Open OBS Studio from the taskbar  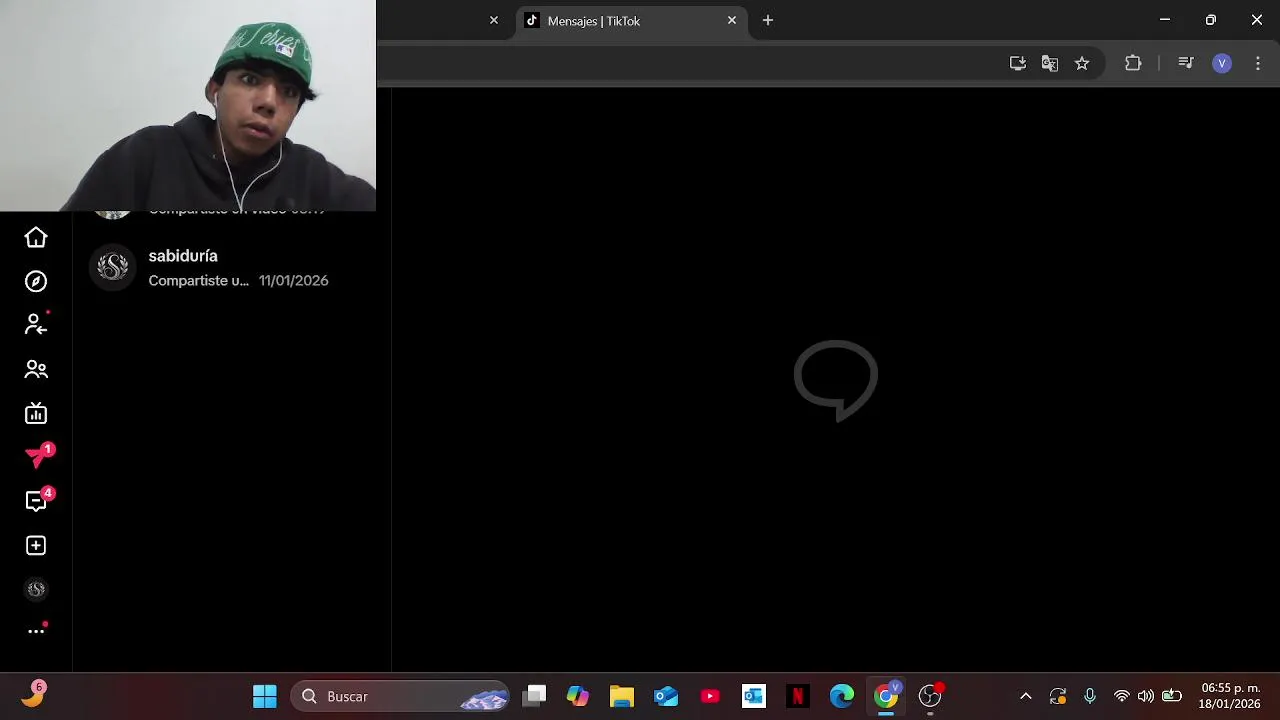(x=931, y=696)
